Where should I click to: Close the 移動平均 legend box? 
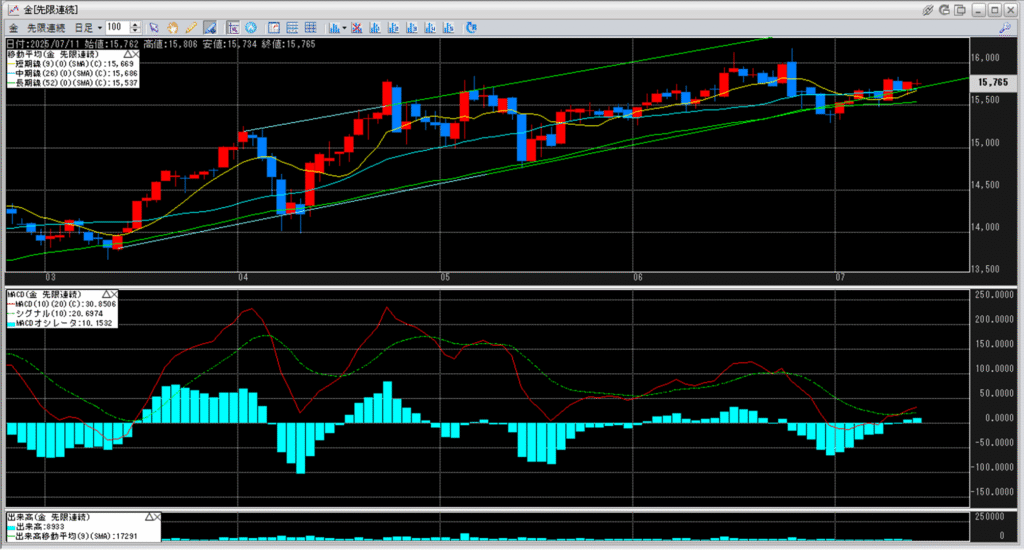pos(135,54)
